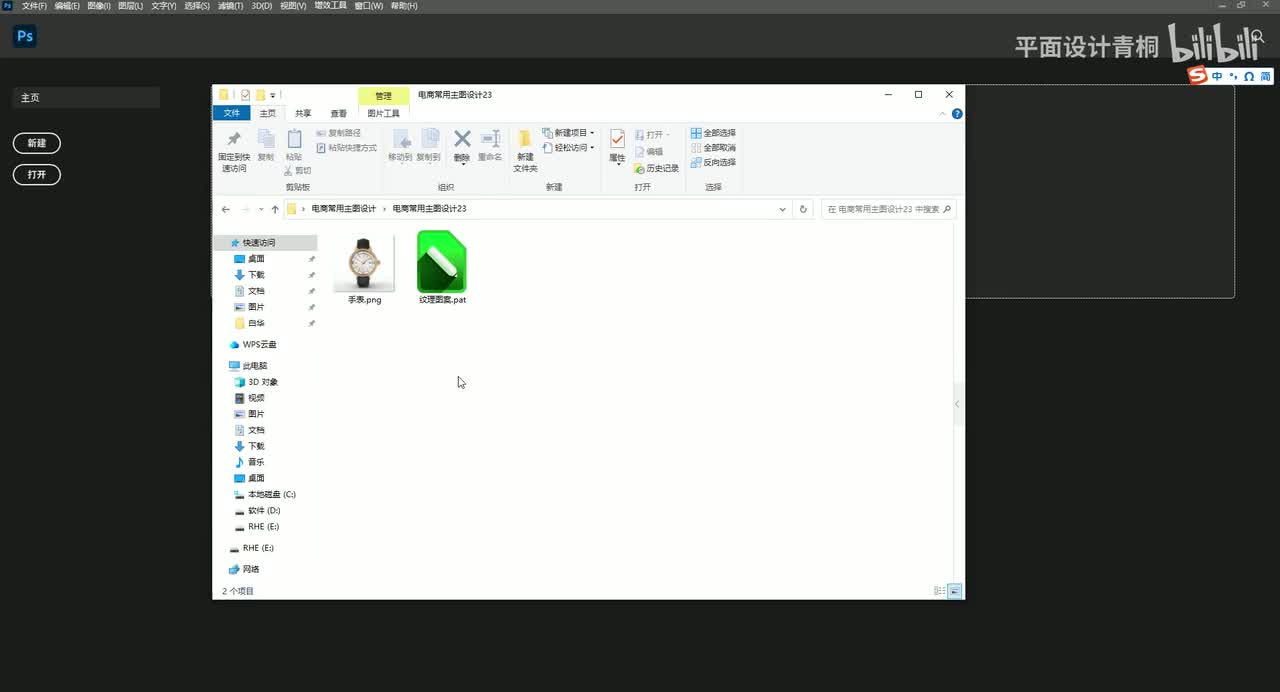The width and height of the screenshot is (1280, 692).
Task: Click 电商常用主图设计 in the breadcrumb path
Action: coord(344,209)
